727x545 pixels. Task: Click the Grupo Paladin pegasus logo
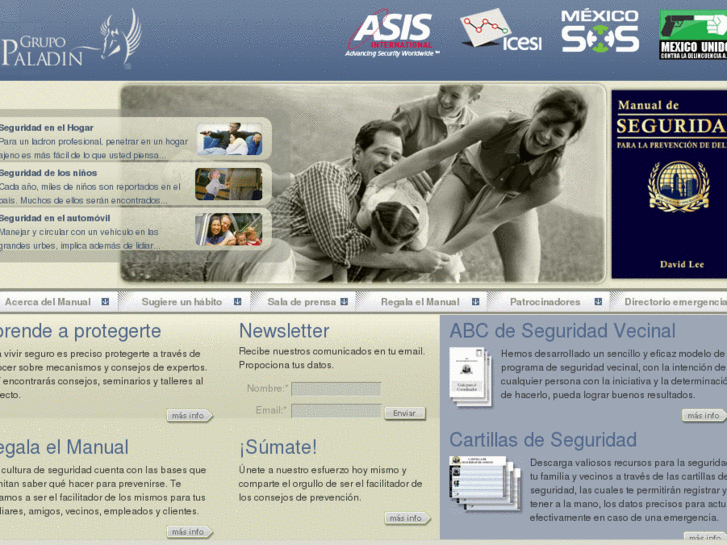pyautogui.click(x=70, y=39)
